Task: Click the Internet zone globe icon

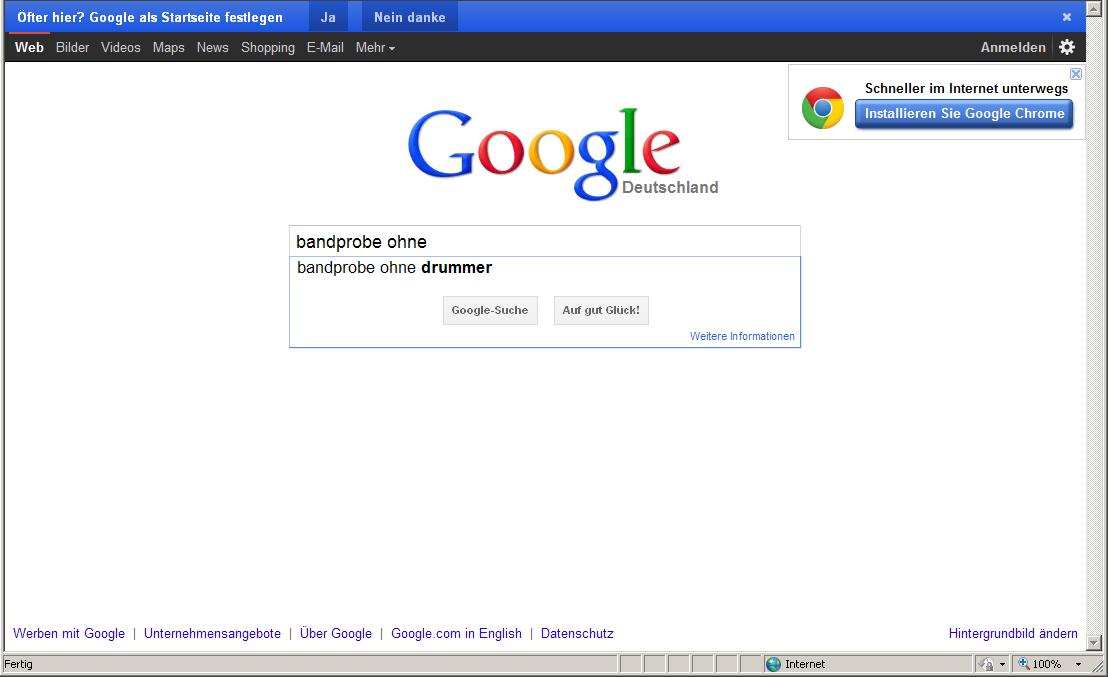Action: pyautogui.click(x=774, y=664)
